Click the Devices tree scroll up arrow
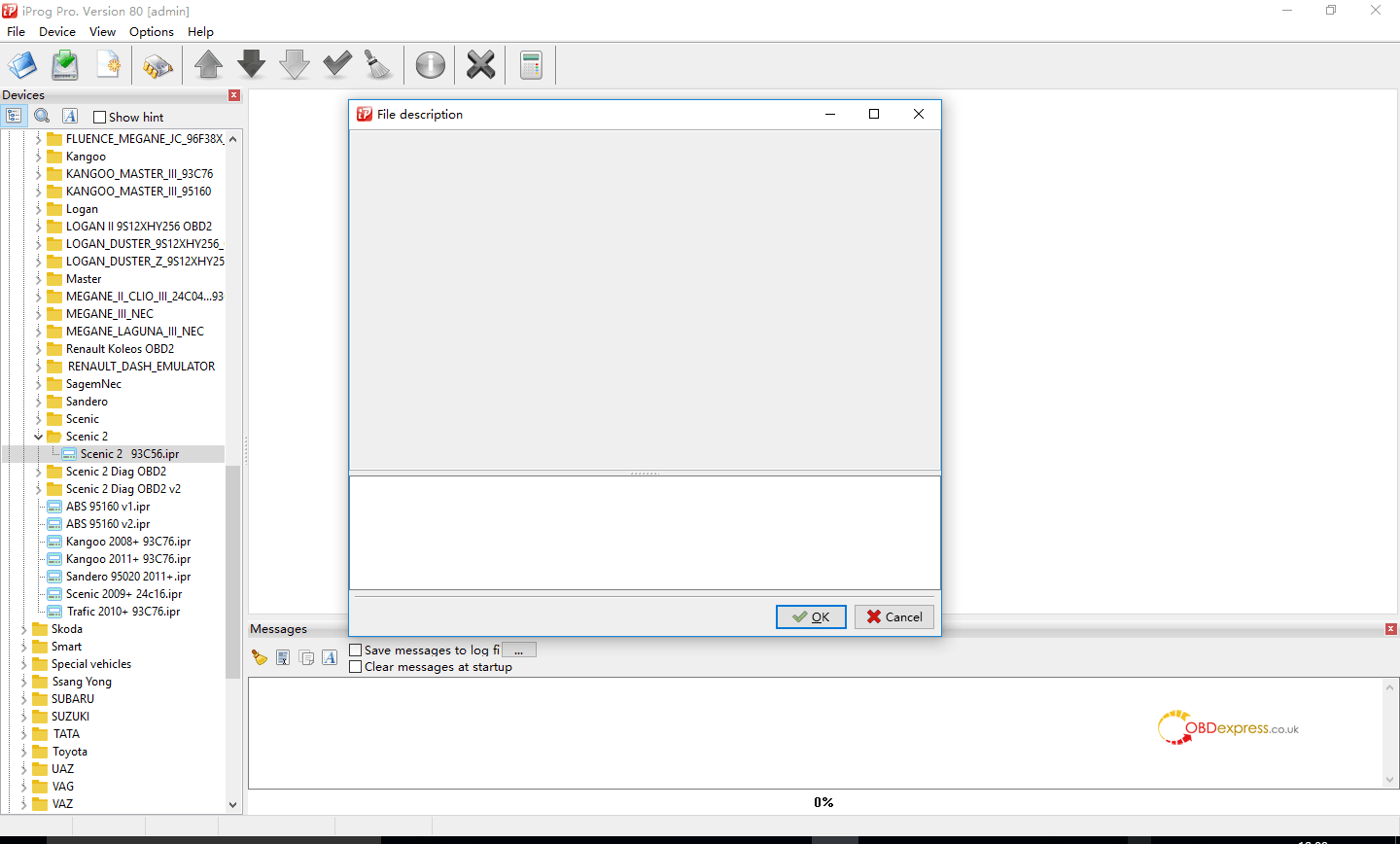 click(232, 139)
